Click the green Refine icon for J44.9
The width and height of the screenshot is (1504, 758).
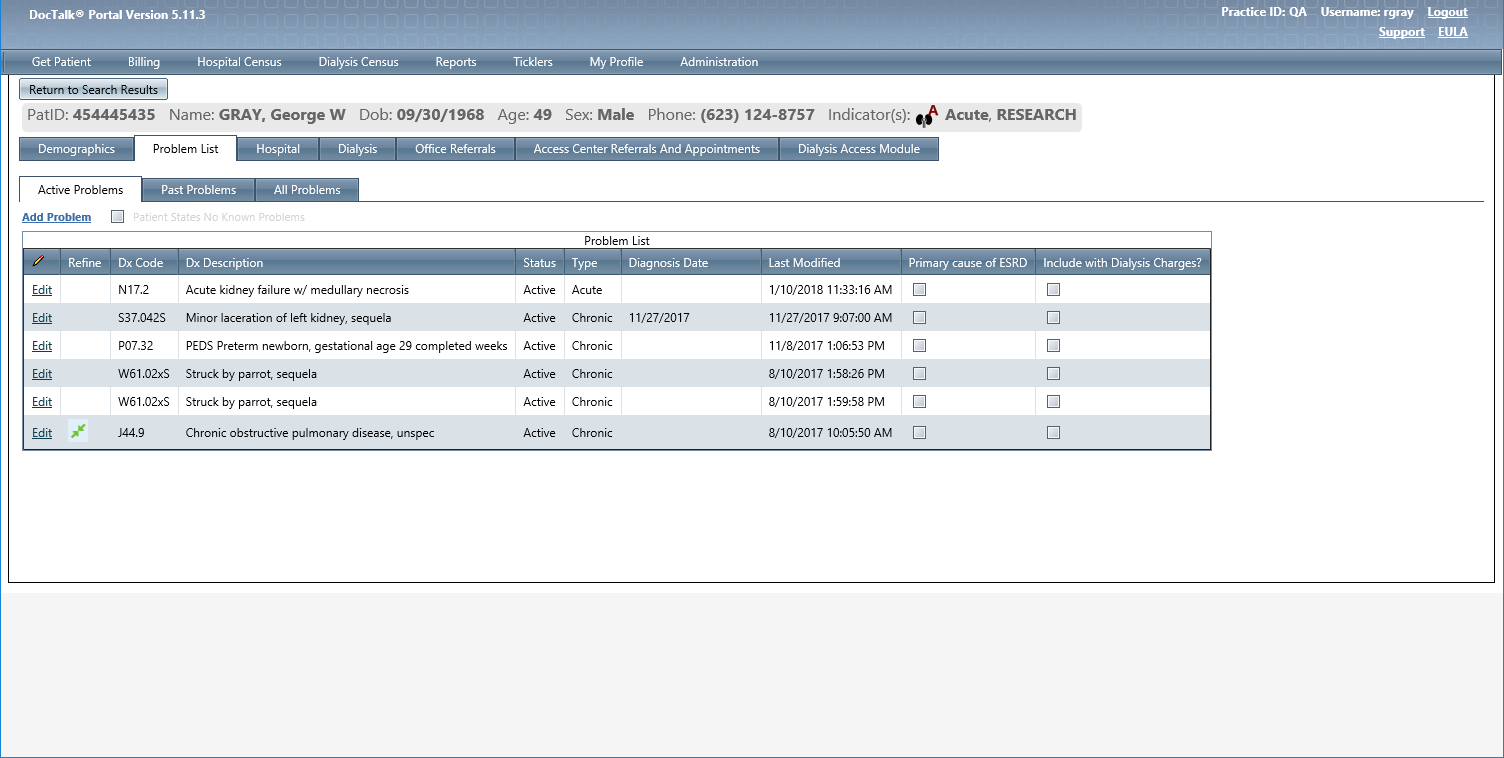coord(78,432)
